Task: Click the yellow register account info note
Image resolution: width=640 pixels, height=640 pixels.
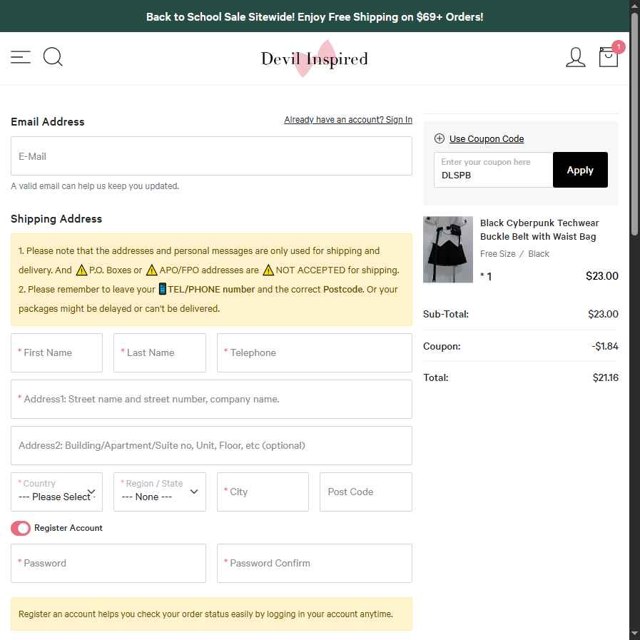Action: (211, 614)
